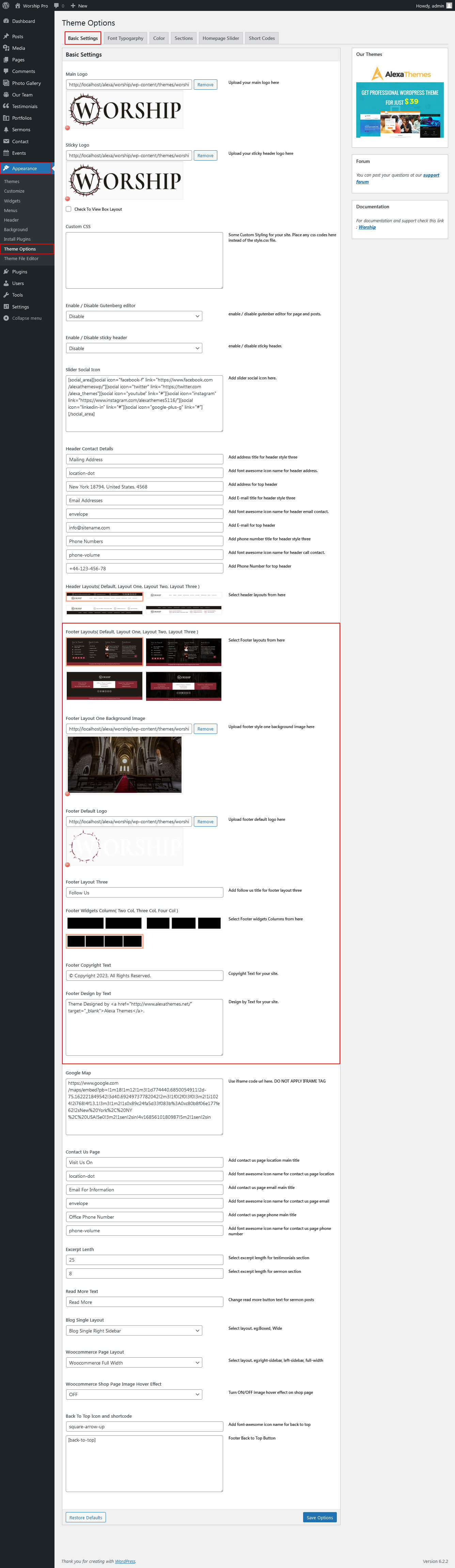Remove main logo using red minus icon
Viewport: 455px width, 1568px height.
pos(67,128)
